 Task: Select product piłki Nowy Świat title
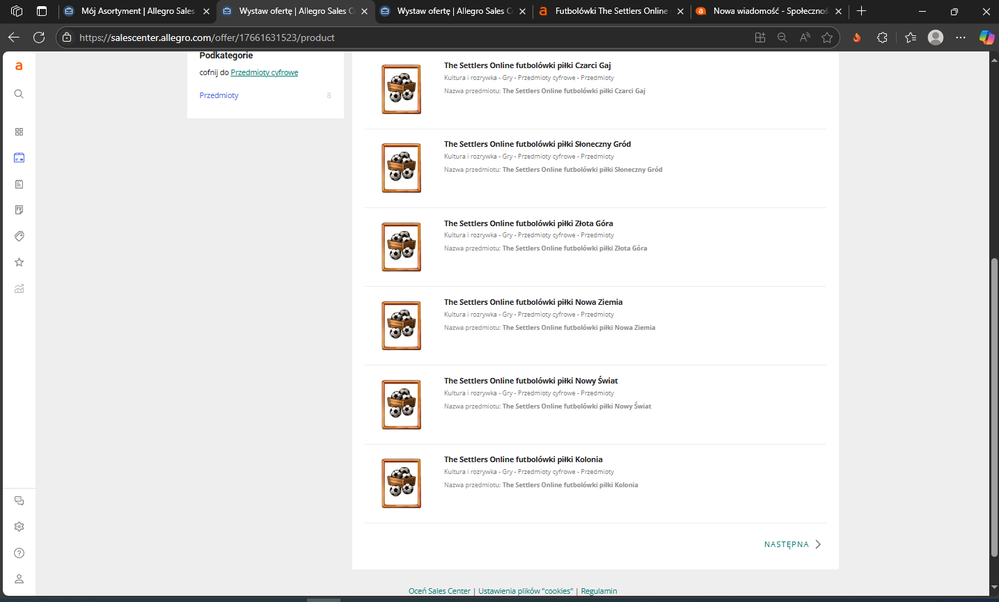[x=531, y=380]
